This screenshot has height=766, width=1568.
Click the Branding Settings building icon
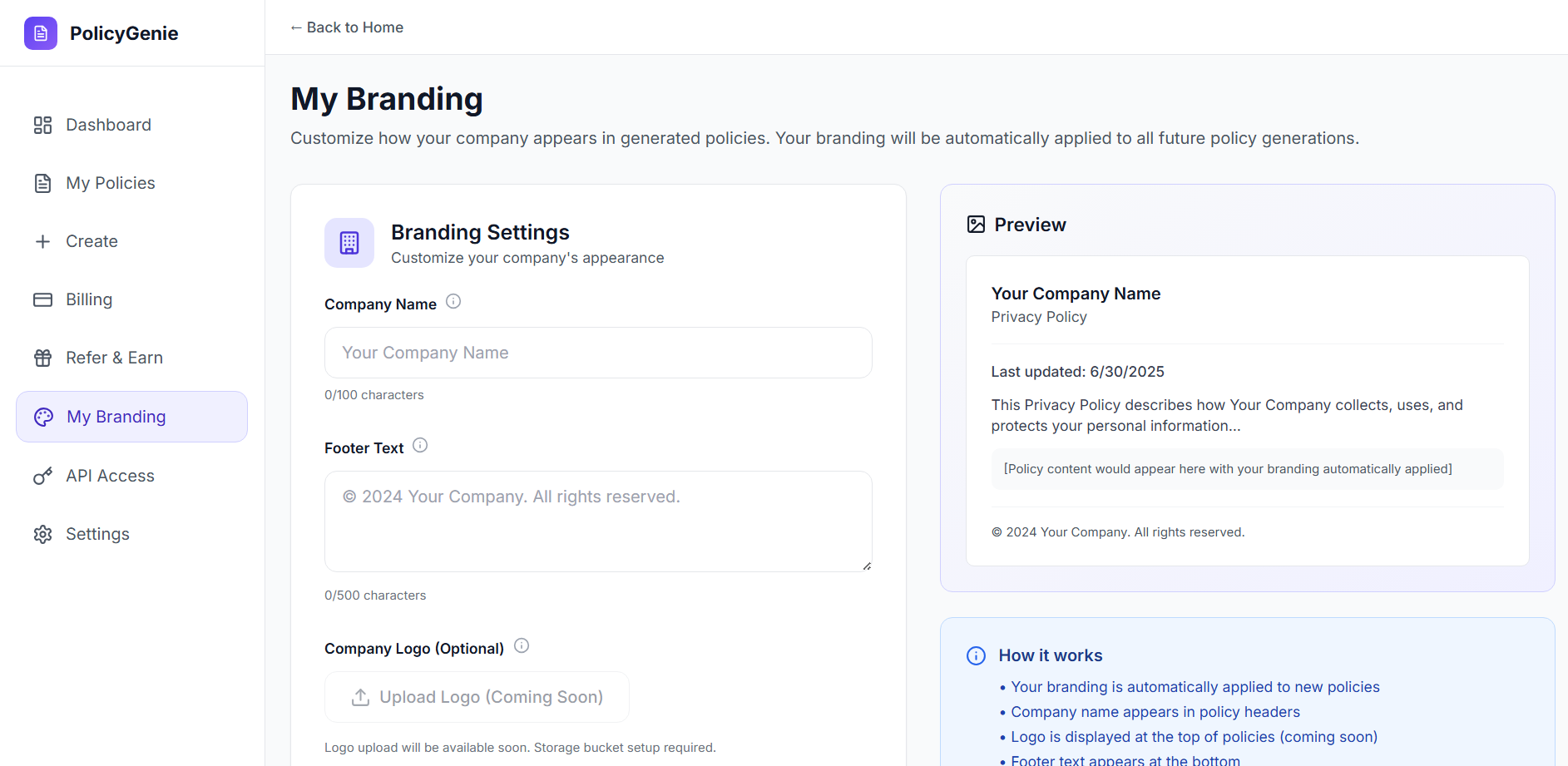(349, 243)
